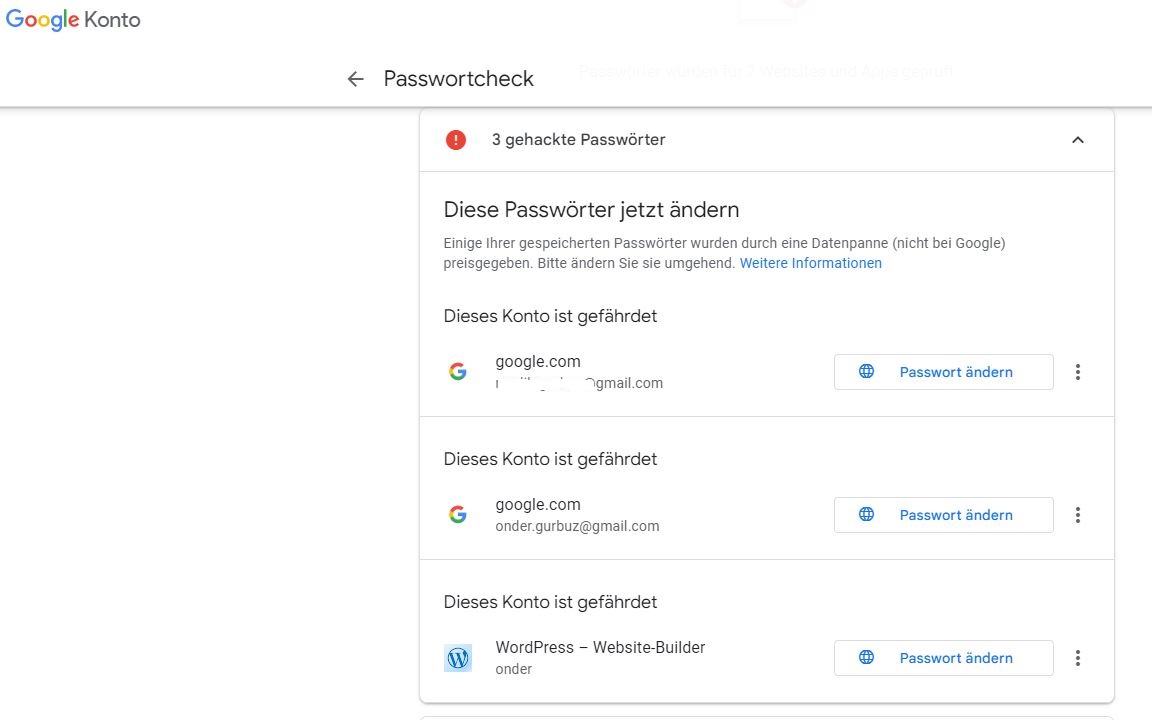Click WordPress – Website-Builder entry title
Screen dimensions: 1152x720
[600, 647]
